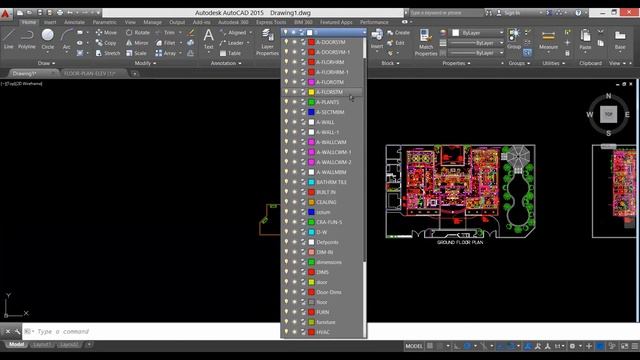Expand the Modify panel
The width and height of the screenshot is (640, 360).
(145, 63)
